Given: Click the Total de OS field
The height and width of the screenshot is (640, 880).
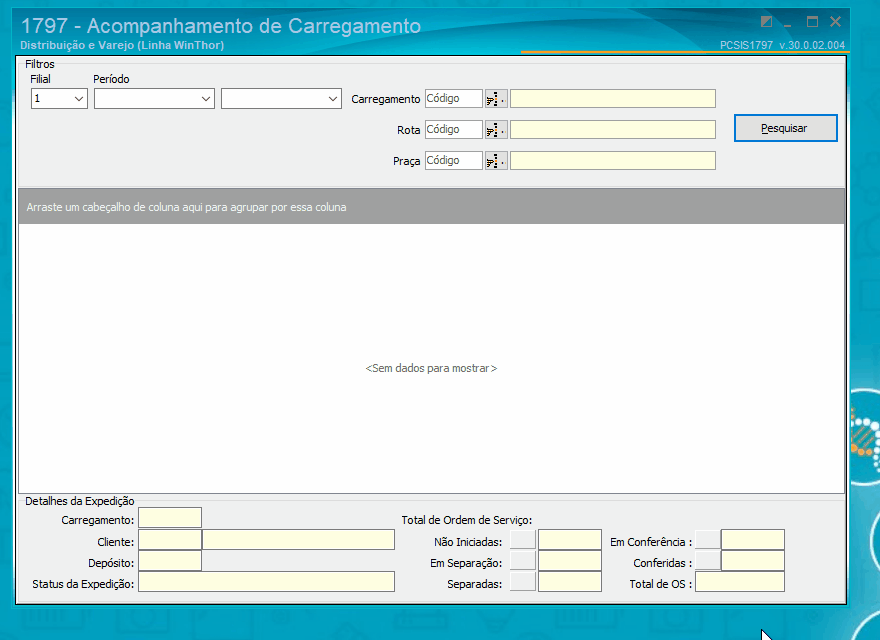Looking at the screenshot, I should pyautogui.click(x=740, y=582).
